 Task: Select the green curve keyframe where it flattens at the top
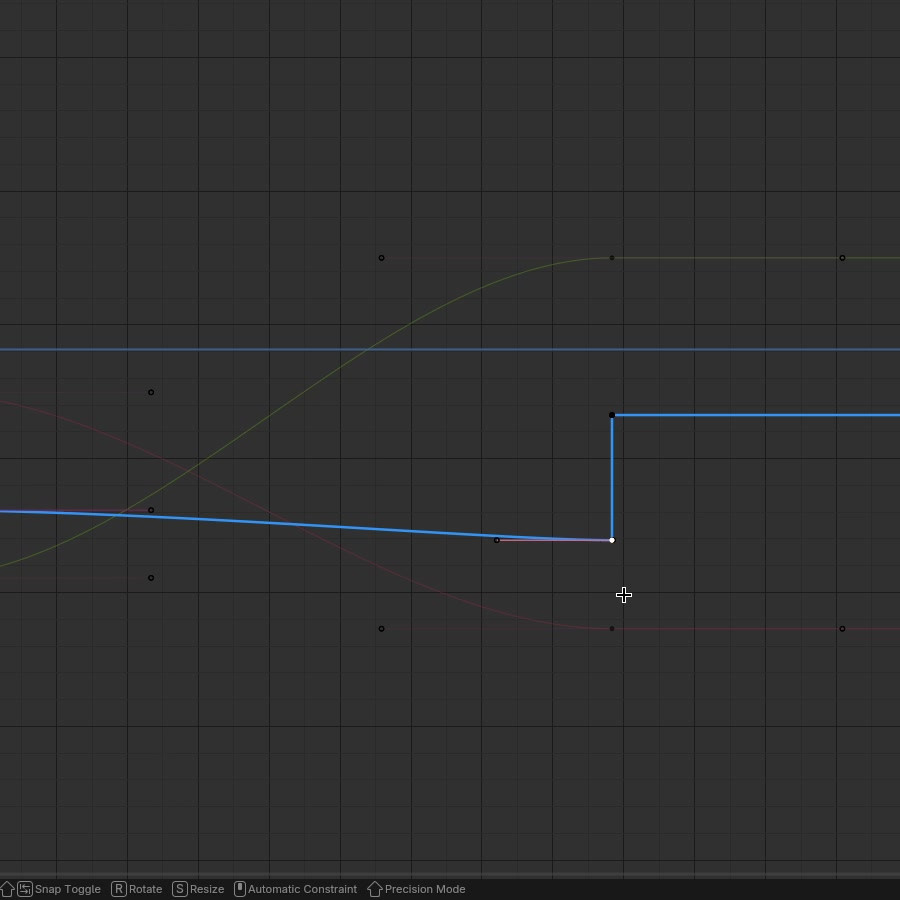coord(612,258)
